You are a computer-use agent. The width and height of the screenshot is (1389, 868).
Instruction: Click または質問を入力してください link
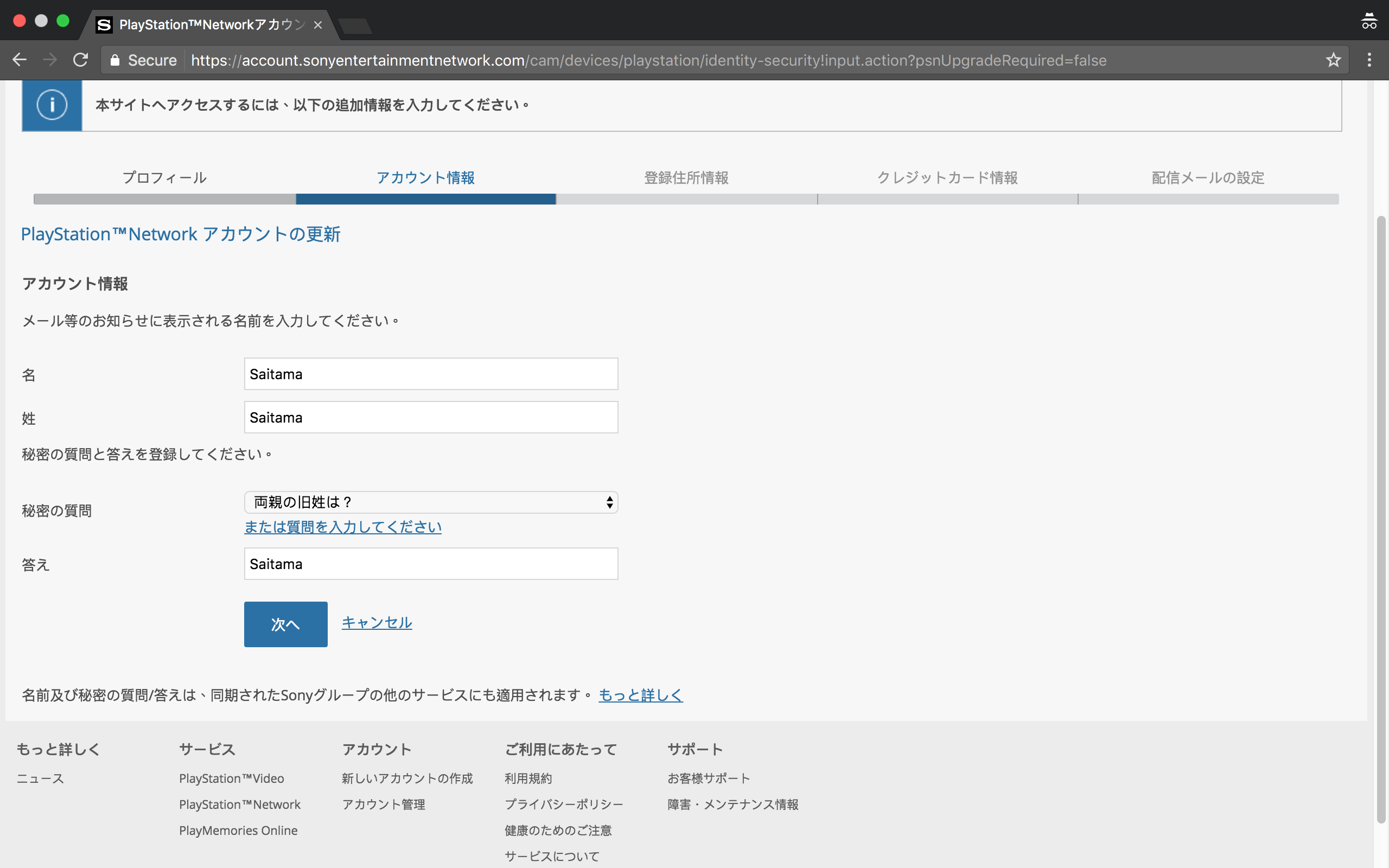(x=343, y=527)
